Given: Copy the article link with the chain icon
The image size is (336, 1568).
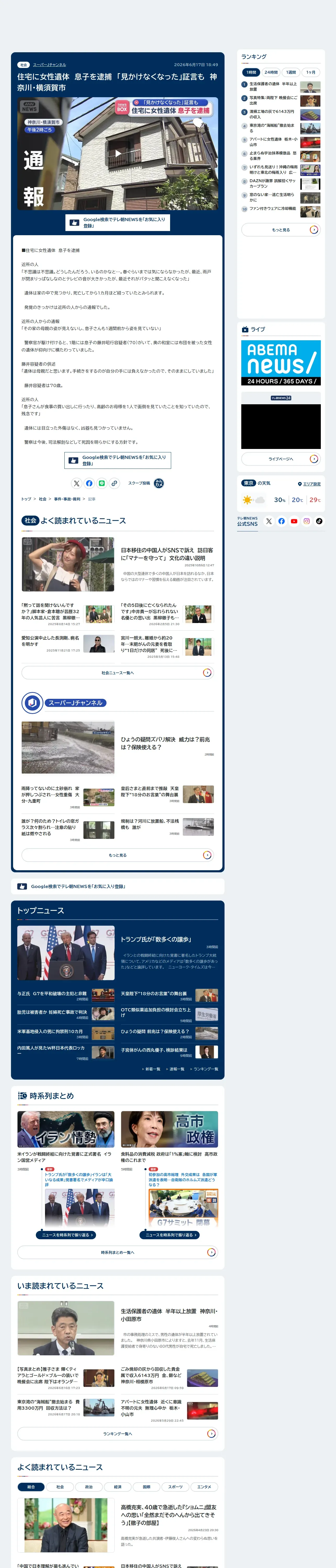Looking at the screenshot, I should (114, 483).
